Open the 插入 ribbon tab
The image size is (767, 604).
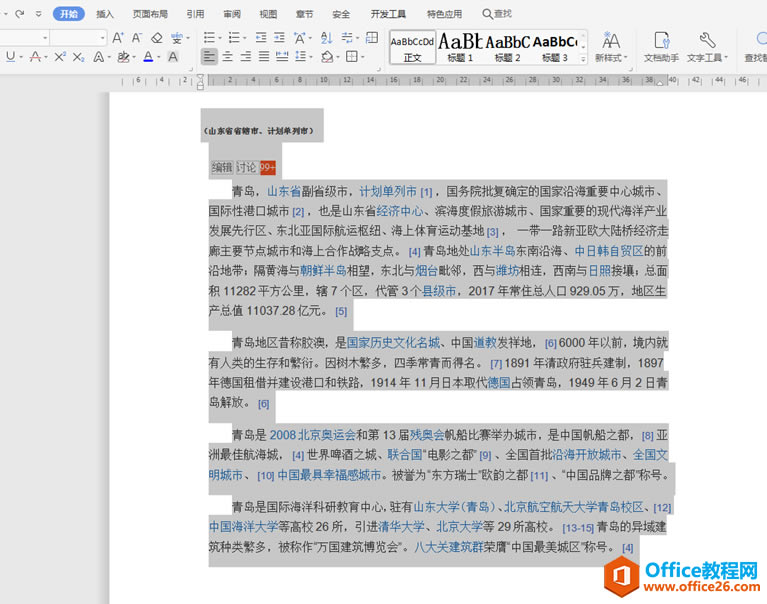click(x=105, y=14)
